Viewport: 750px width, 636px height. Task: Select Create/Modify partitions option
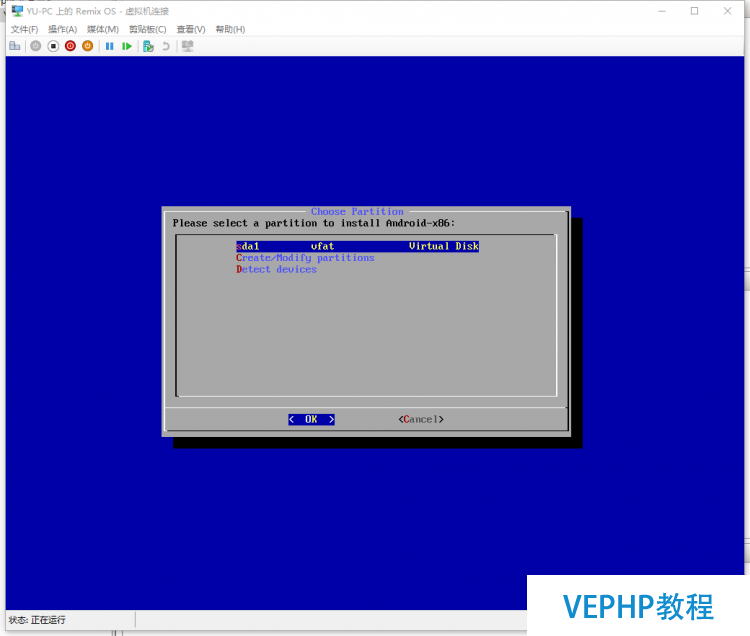[x=305, y=258]
